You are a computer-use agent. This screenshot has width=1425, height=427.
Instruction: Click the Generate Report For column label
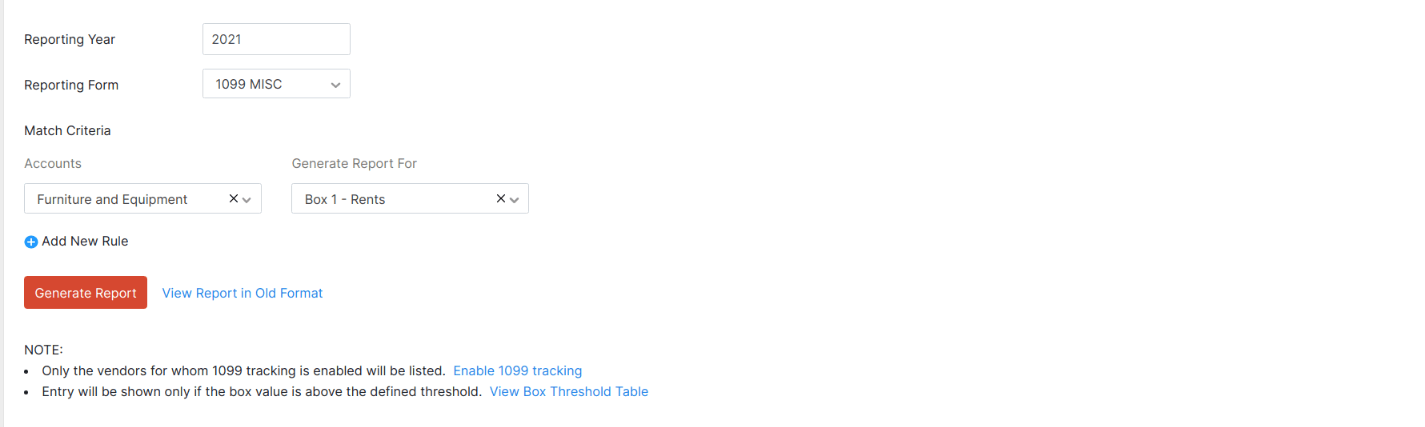pos(354,163)
